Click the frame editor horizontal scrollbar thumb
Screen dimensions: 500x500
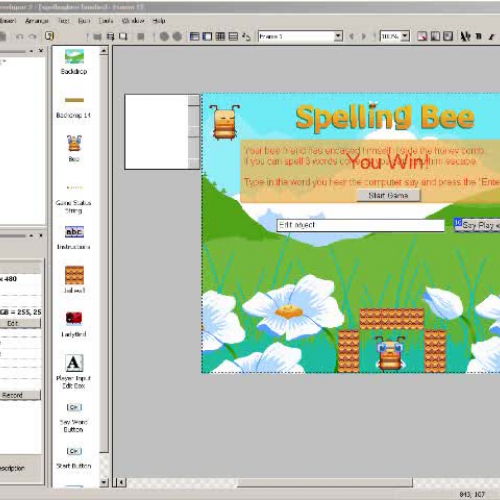click(325, 482)
